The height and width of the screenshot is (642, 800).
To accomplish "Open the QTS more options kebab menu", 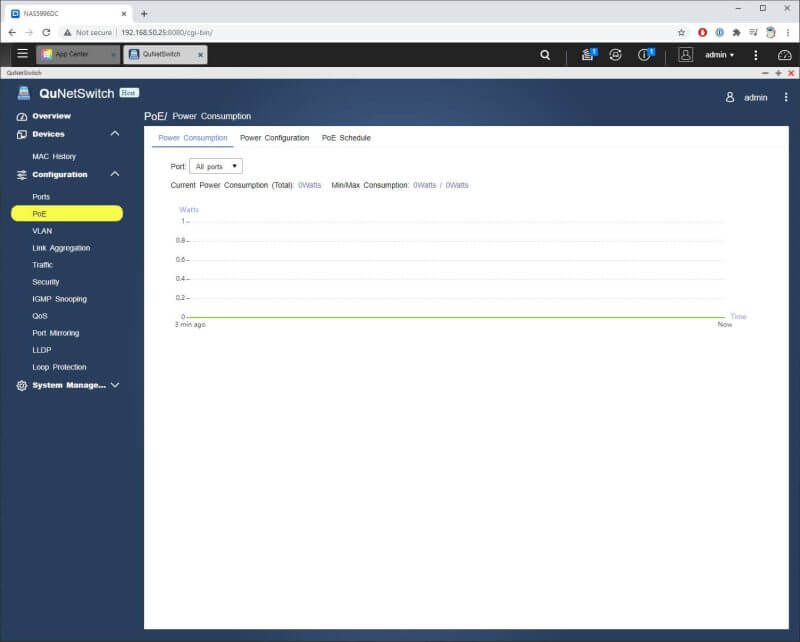I will tap(756, 55).
